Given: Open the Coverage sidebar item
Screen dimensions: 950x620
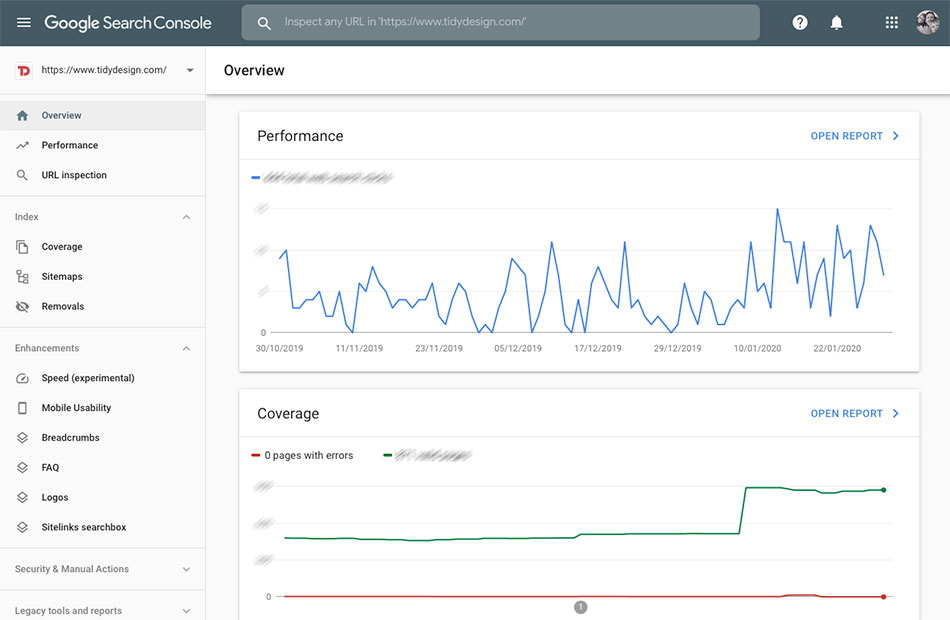Looking at the screenshot, I should click(x=102, y=247).
